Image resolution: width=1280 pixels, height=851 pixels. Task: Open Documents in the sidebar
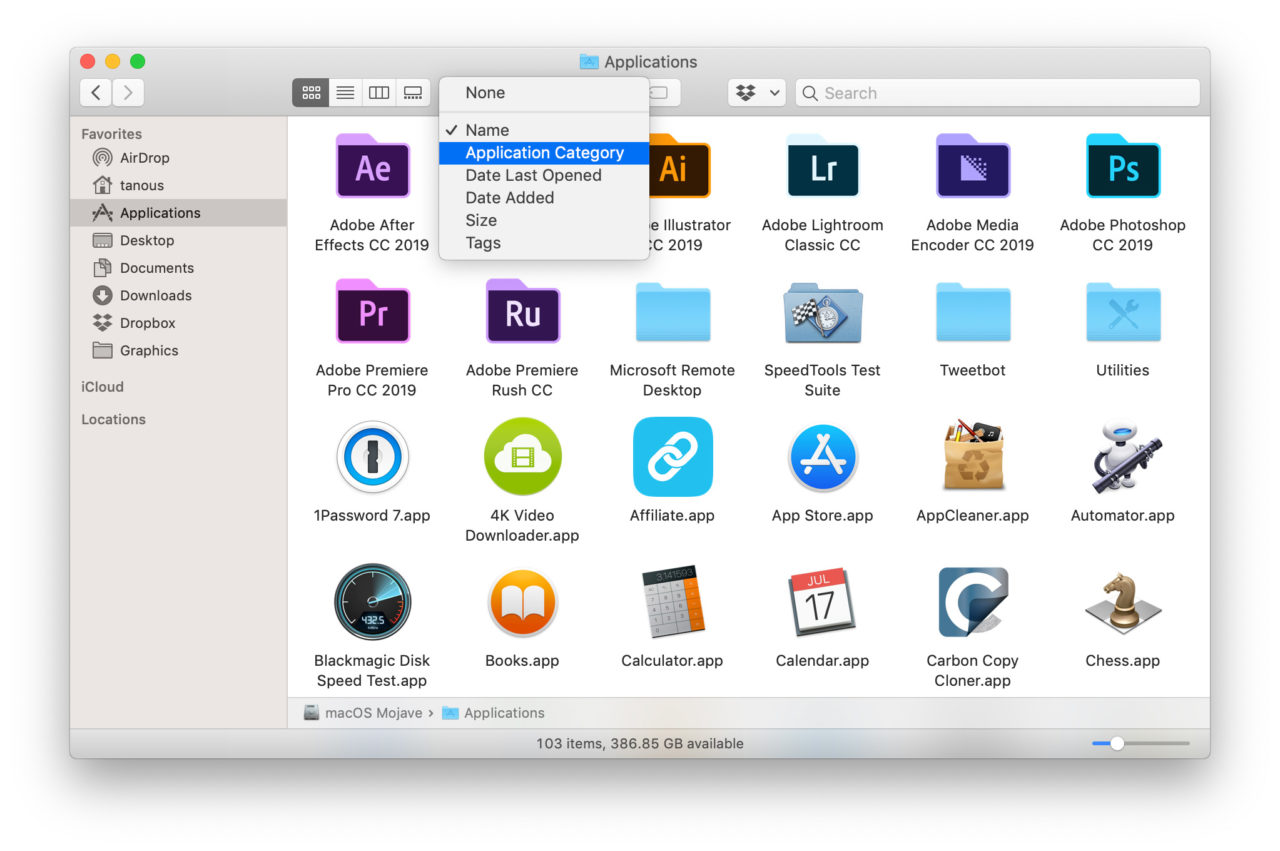coord(178,268)
